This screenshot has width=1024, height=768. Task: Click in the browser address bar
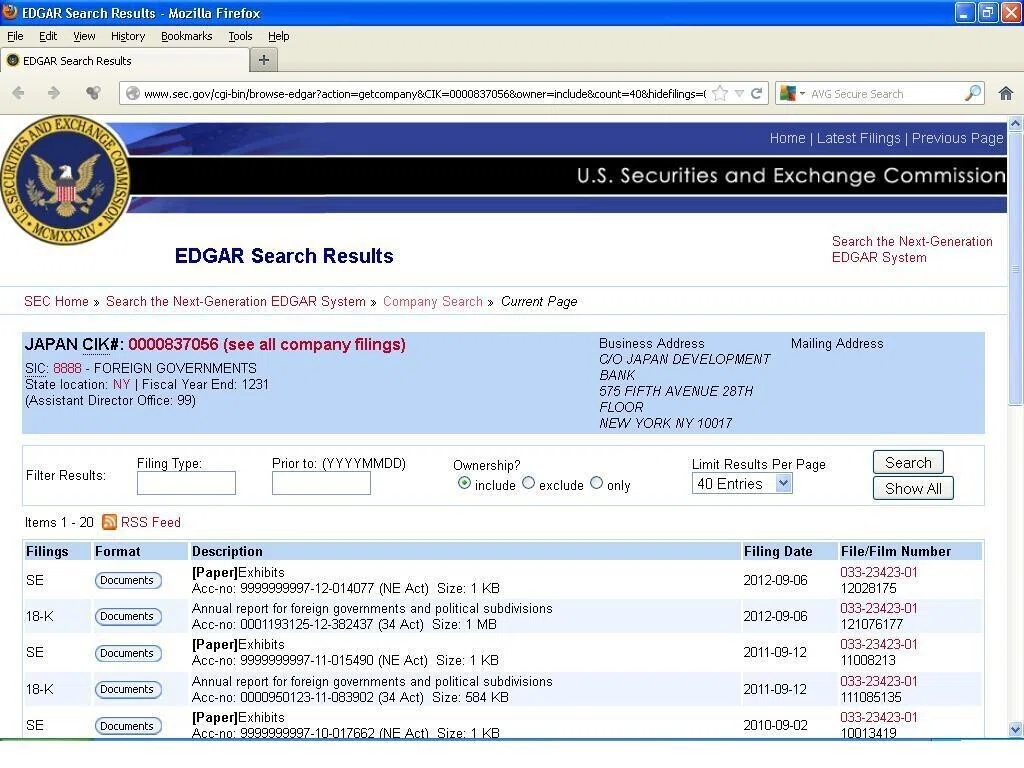coord(424,93)
